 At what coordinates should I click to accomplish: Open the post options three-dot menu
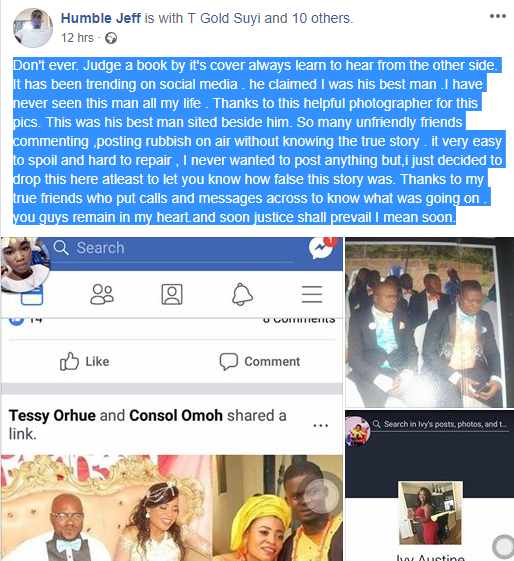498,16
